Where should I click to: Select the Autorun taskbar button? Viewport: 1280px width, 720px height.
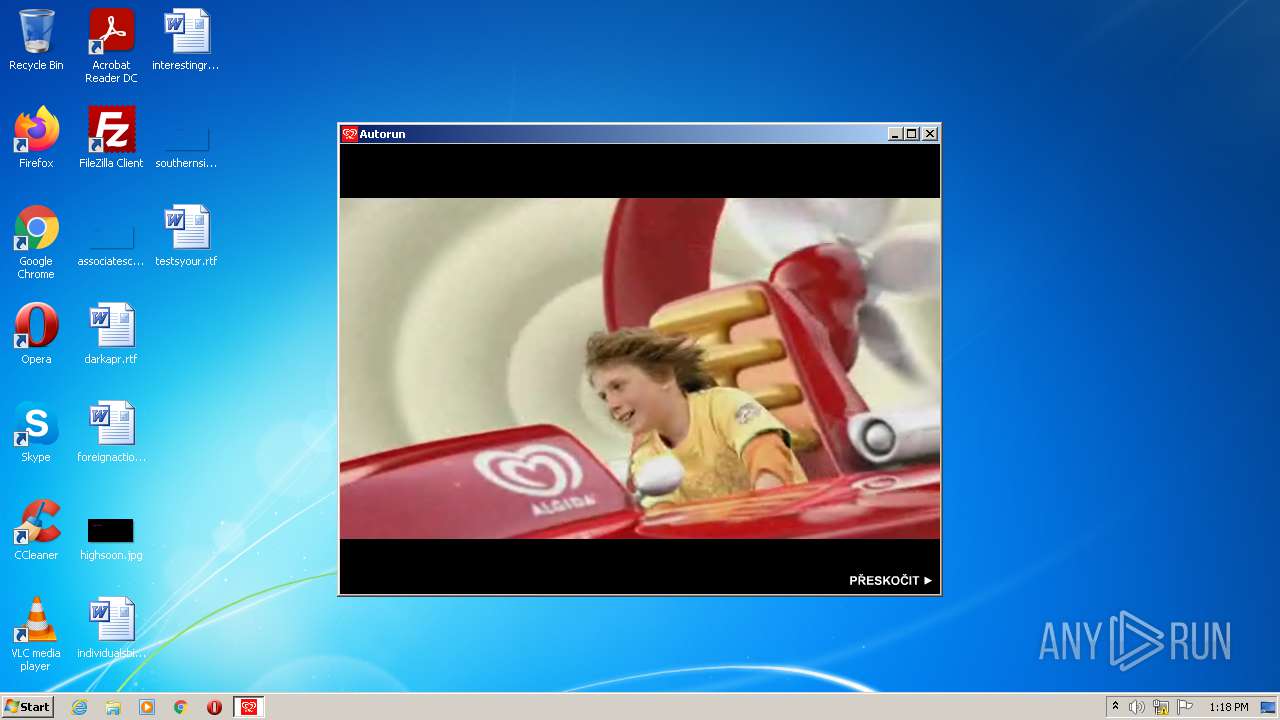pos(249,707)
